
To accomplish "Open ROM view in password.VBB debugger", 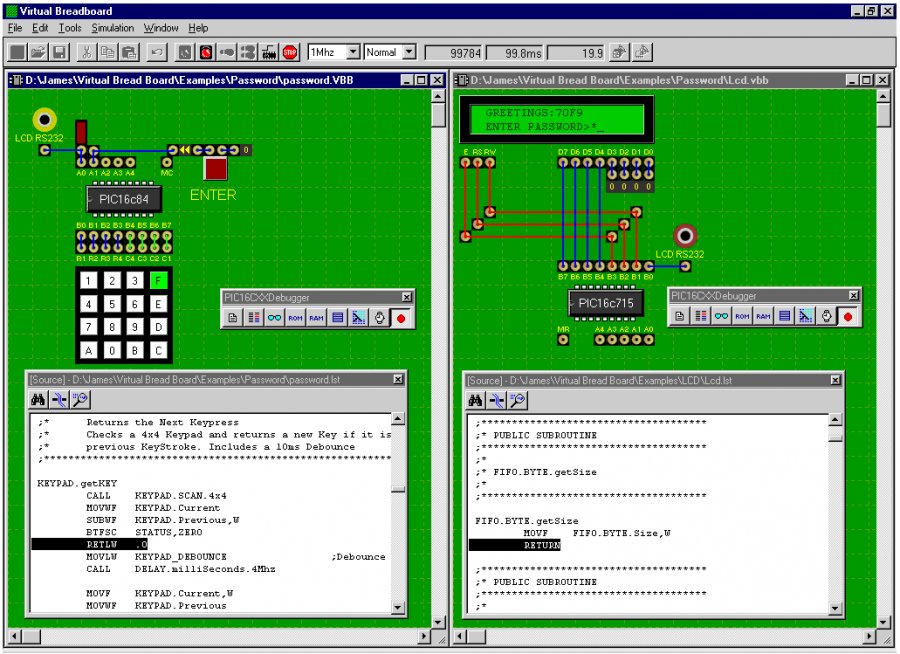I will pyautogui.click(x=295, y=318).
